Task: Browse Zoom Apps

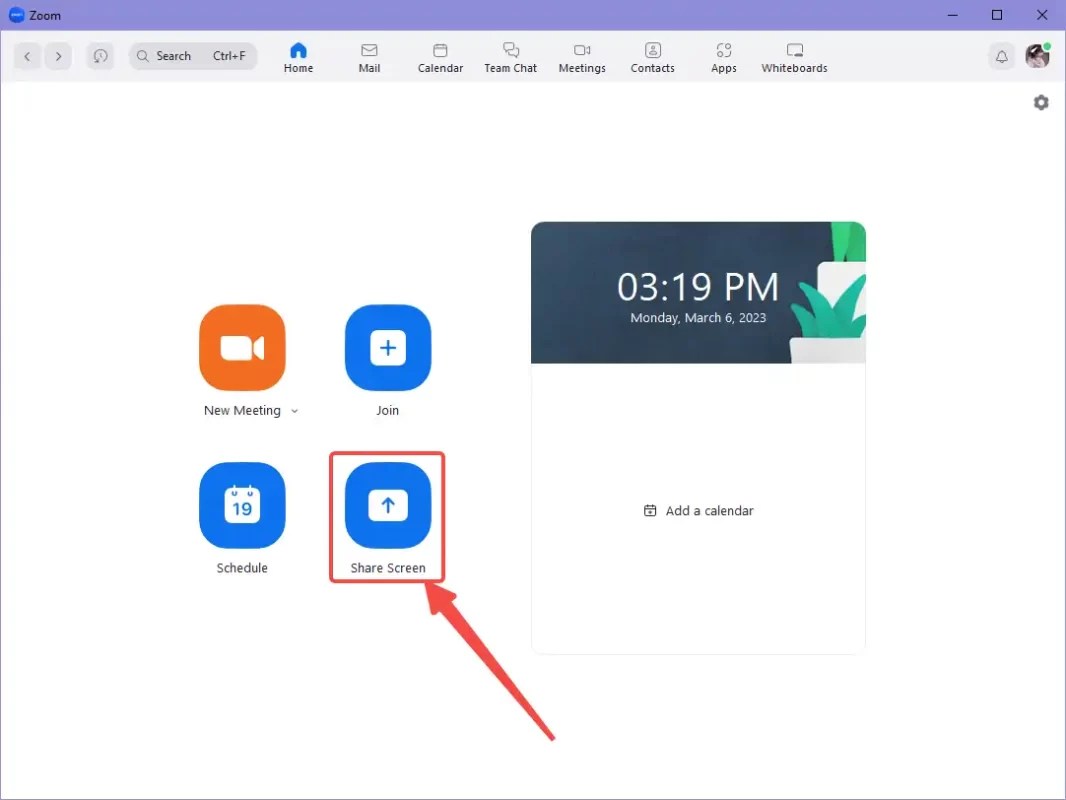Action: (x=723, y=56)
